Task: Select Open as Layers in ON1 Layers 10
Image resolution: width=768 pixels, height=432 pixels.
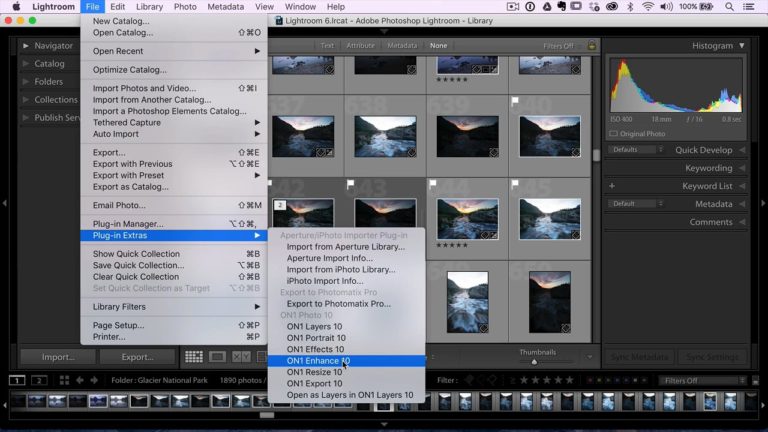Action: (346, 395)
